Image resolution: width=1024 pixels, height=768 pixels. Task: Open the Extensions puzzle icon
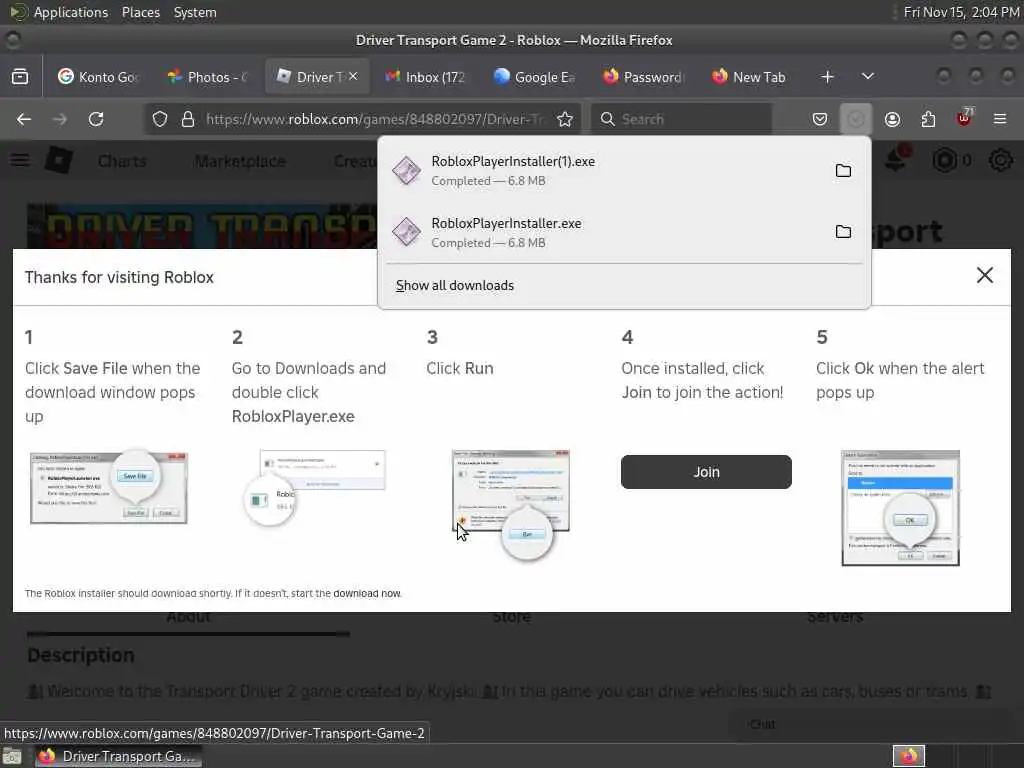(x=928, y=119)
